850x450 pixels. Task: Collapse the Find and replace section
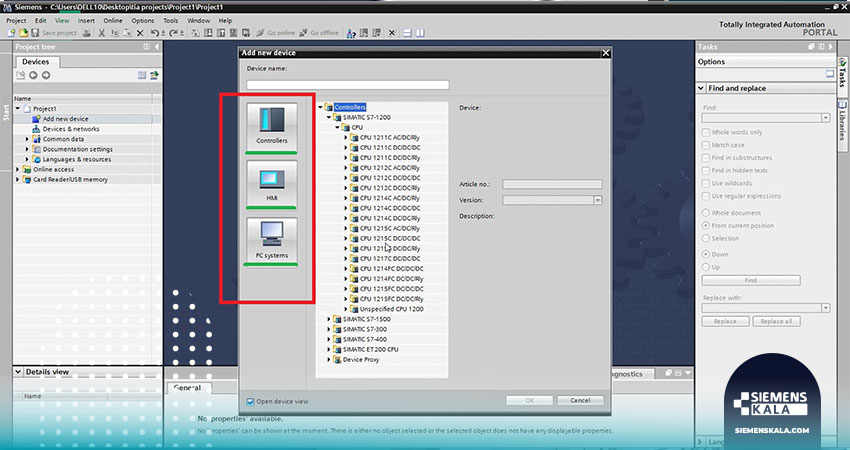pyautogui.click(x=701, y=88)
